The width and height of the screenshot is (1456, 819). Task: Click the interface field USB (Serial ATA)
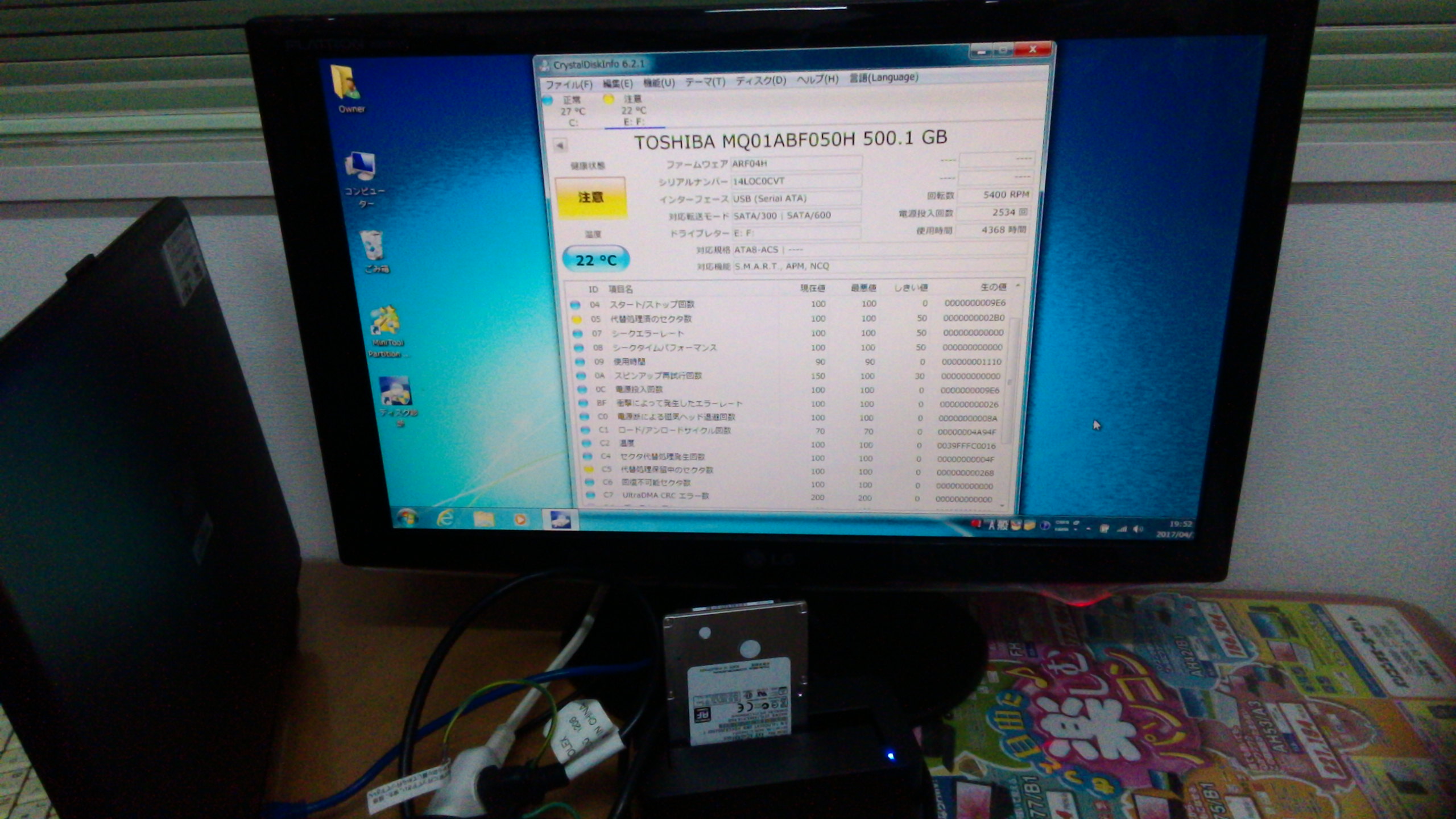[x=796, y=198]
